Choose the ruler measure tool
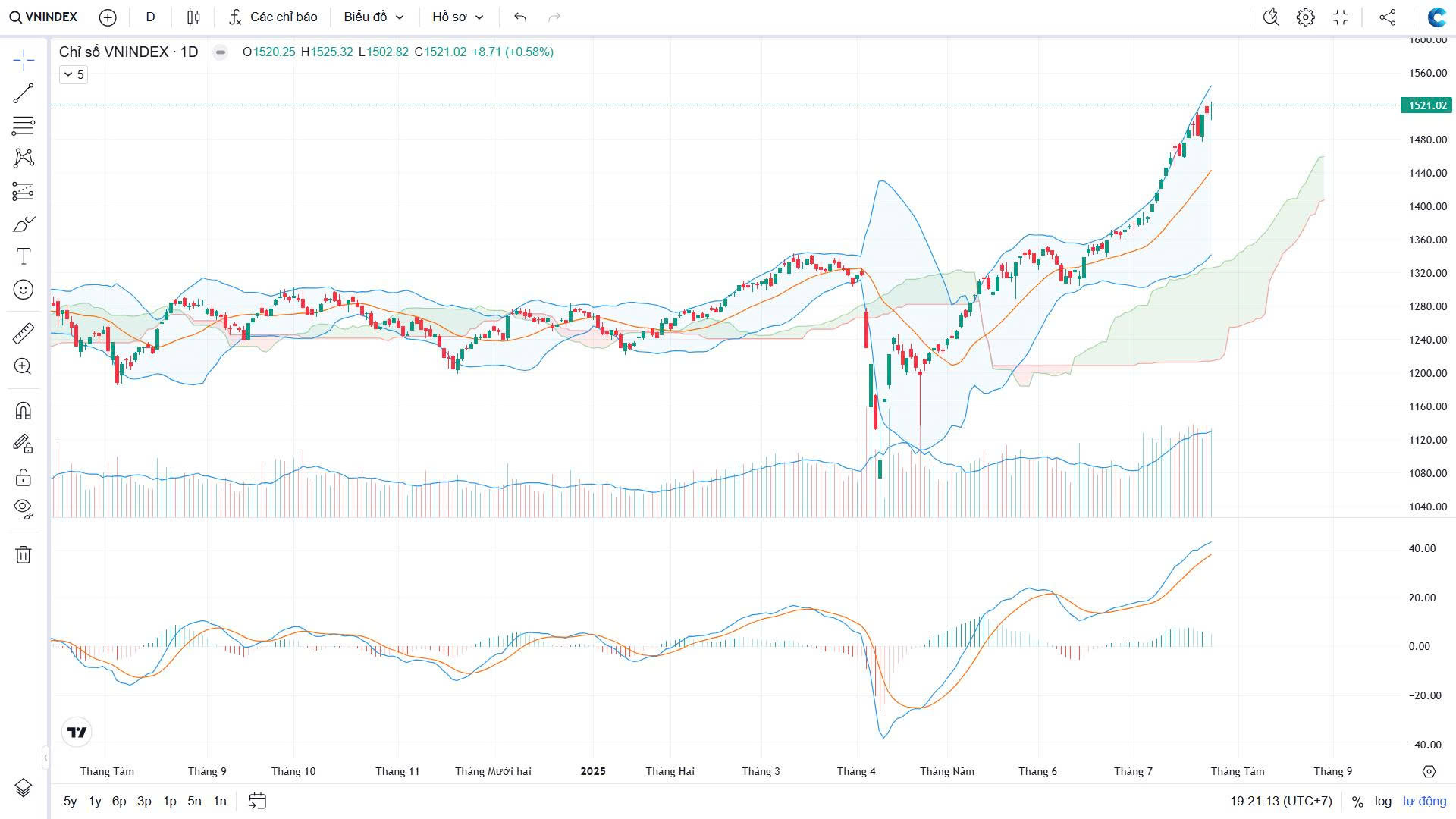This screenshot has width=1456, height=819. [x=24, y=333]
